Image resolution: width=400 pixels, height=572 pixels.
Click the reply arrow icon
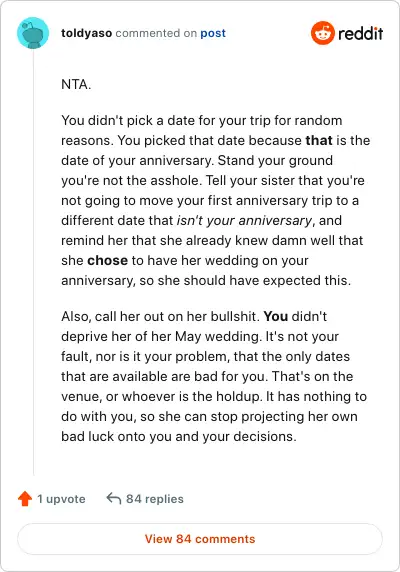coord(114,498)
